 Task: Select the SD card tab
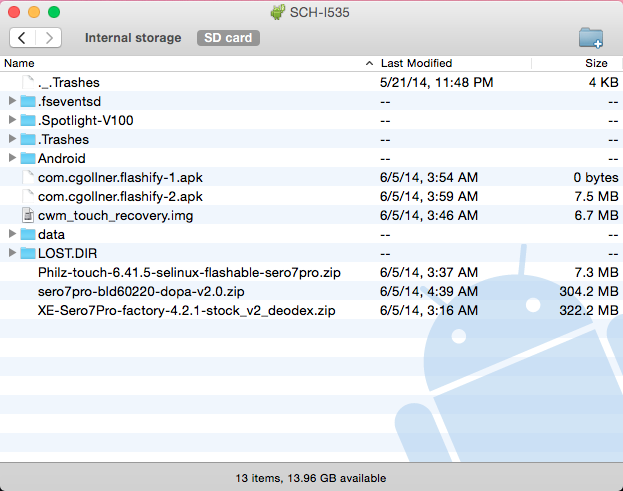(230, 38)
